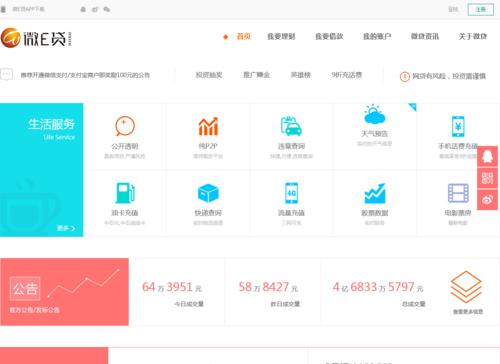
Task: Open the movie tickets film icon
Action: [x=458, y=193]
